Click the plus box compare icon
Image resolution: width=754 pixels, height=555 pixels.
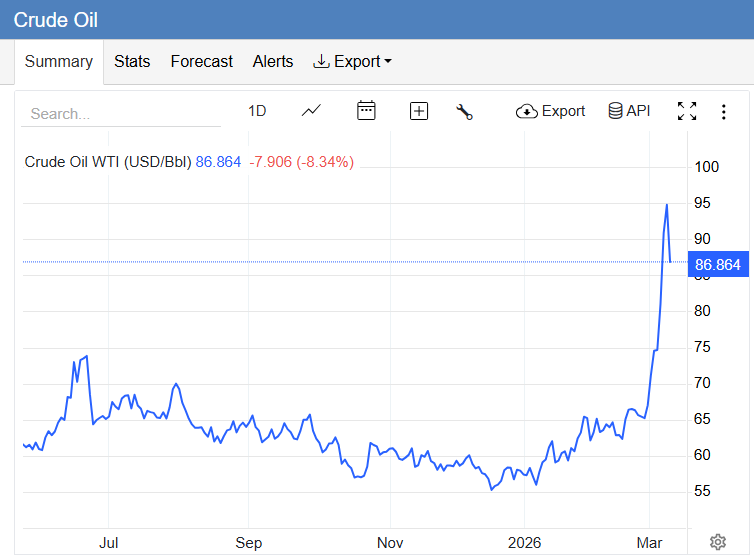coord(419,111)
